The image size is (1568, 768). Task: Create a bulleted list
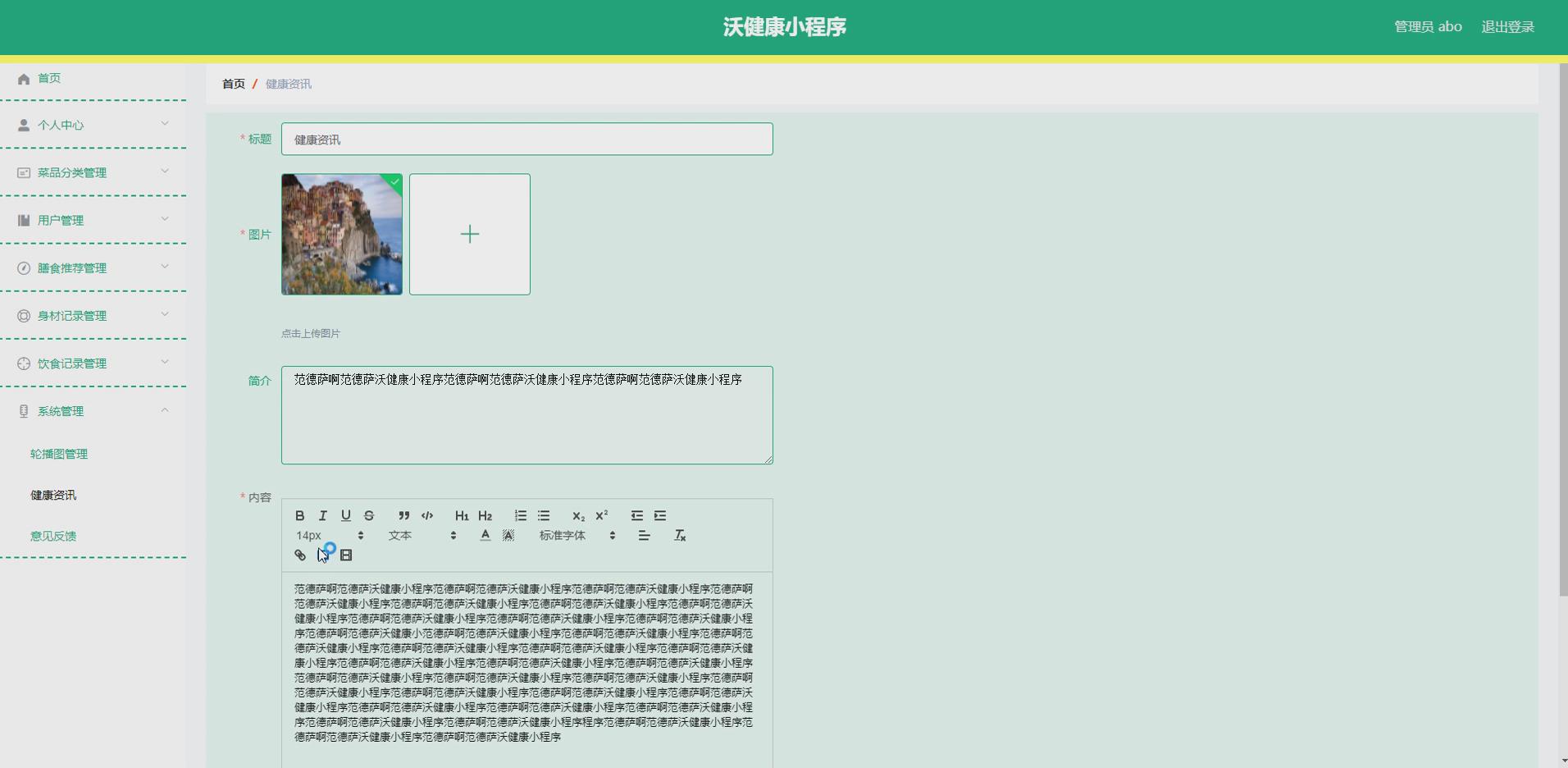[543, 515]
